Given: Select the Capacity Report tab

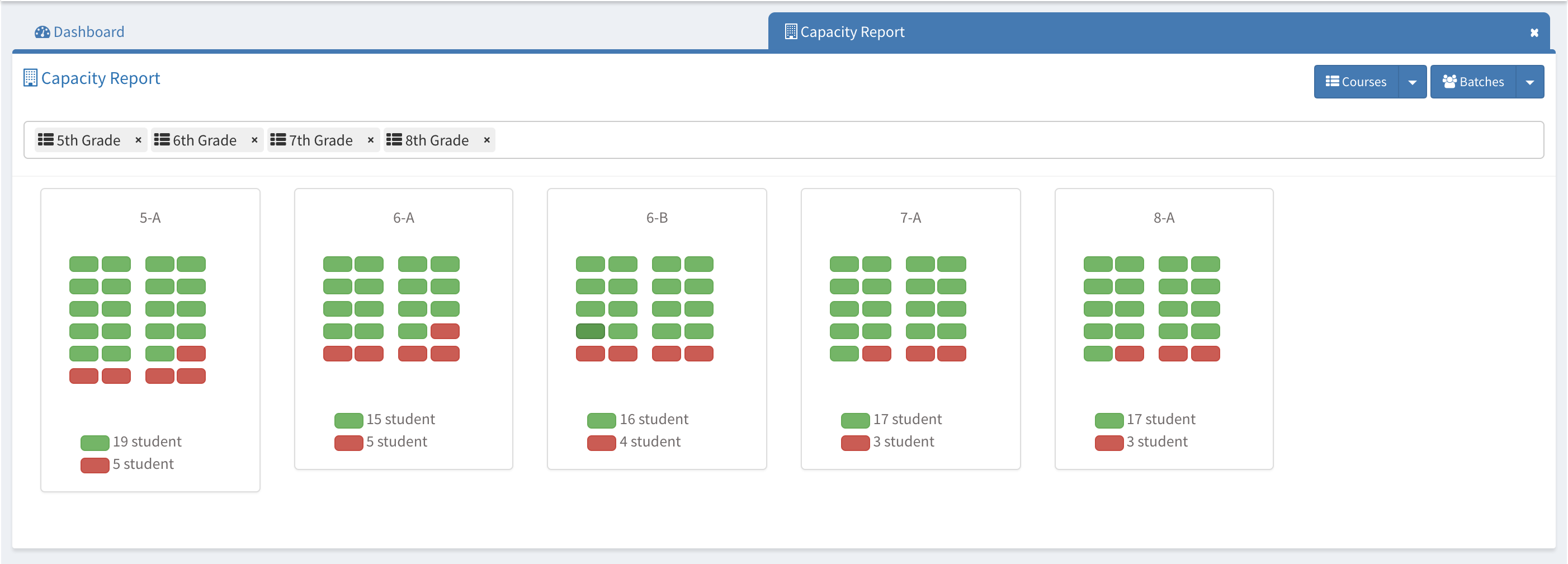Looking at the screenshot, I should (x=852, y=32).
